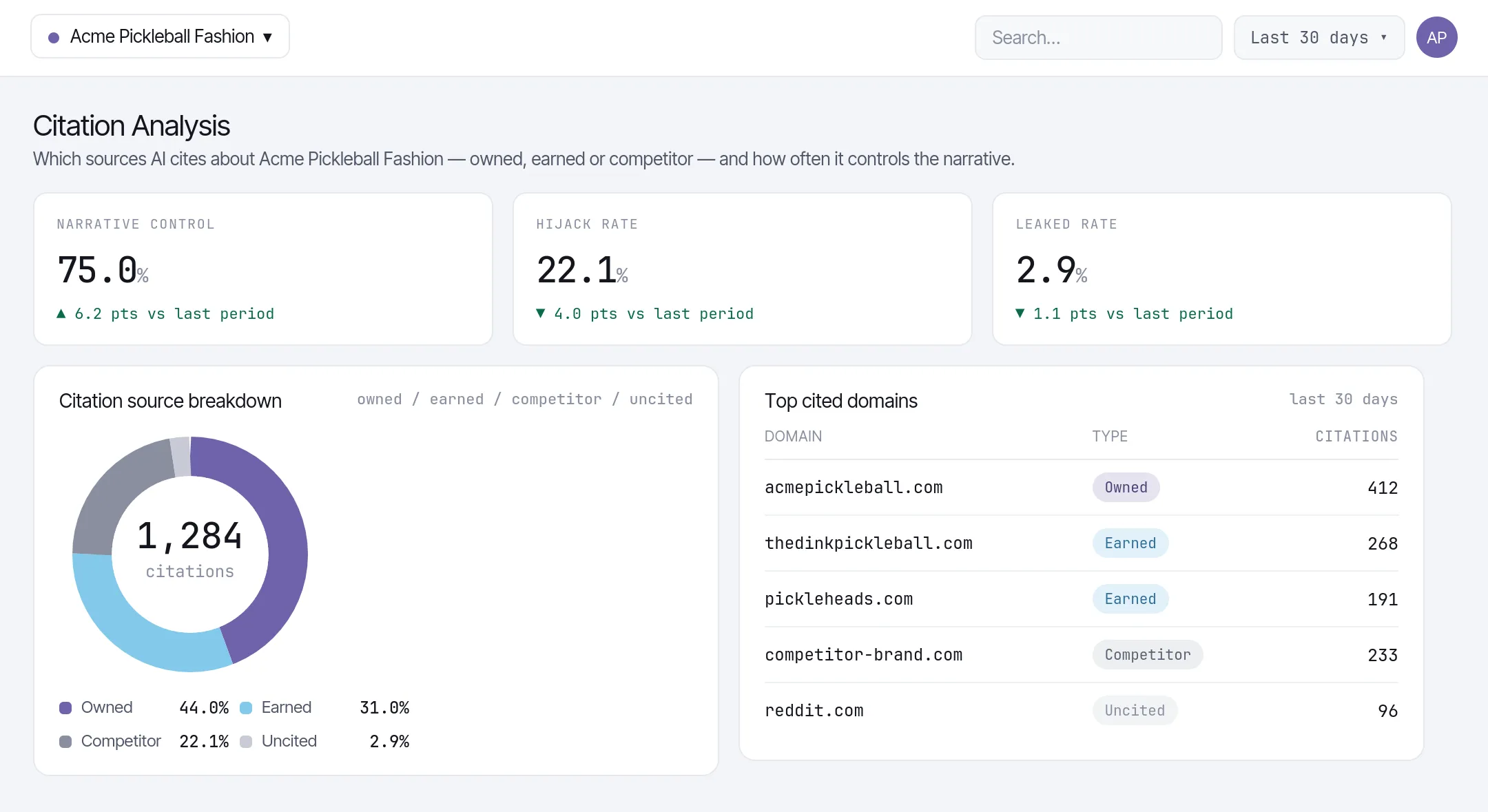Select the Uncited 2.9% legend value
This screenshot has width=1488, height=812.
coord(389,742)
